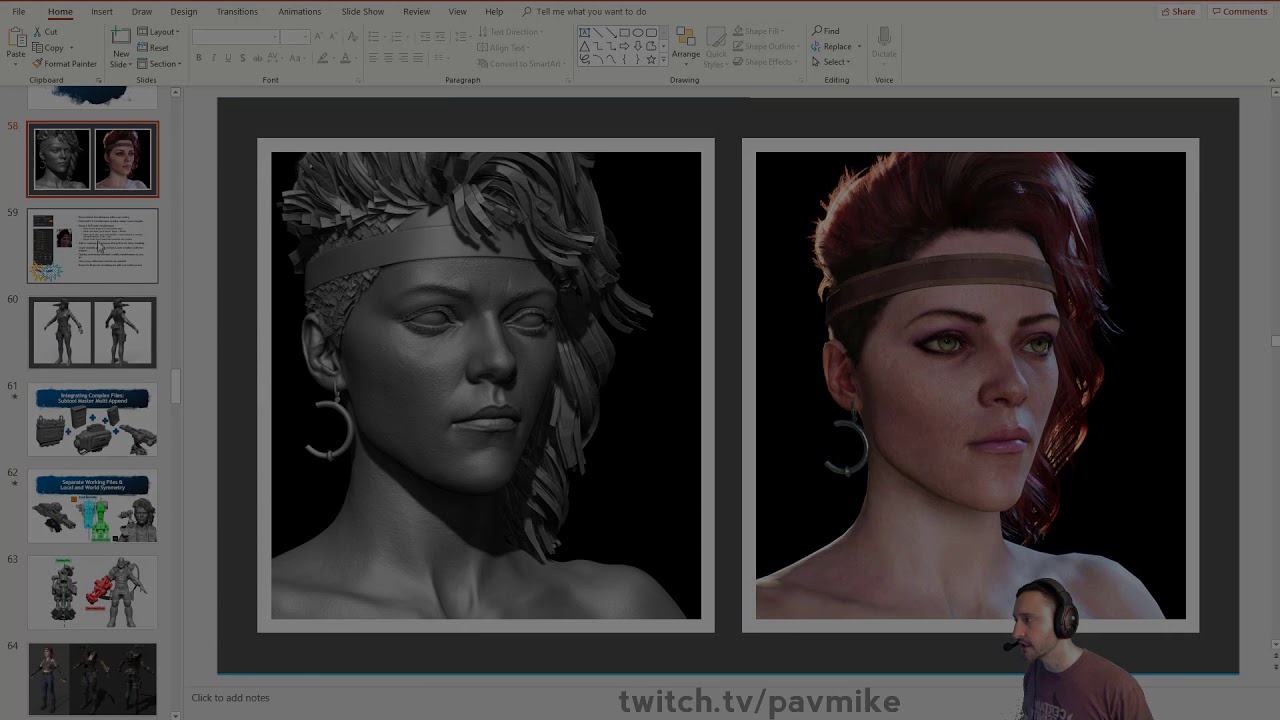This screenshot has height=720, width=1280.
Task: Pick the Rectangle shape from the shapes gallery
Action: [624, 33]
